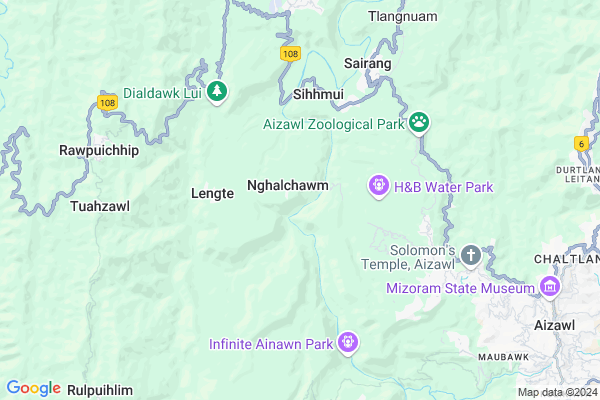Image resolution: width=600 pixels, height=400 pixels.
Task: Select the route 6 highway shield
Action: tap(581, 144)
